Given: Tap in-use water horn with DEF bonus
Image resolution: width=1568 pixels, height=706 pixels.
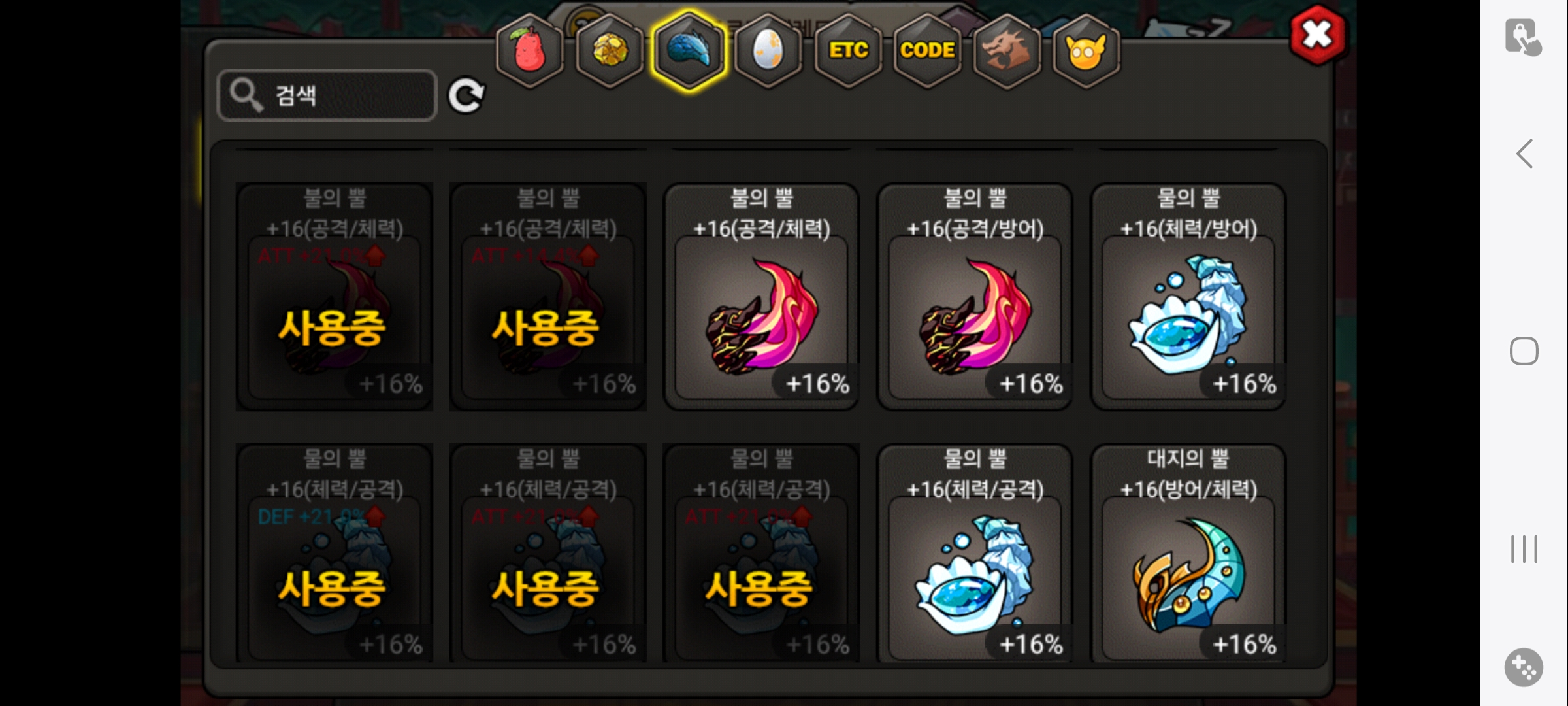Looking at the screenshot, I should 335,553.
